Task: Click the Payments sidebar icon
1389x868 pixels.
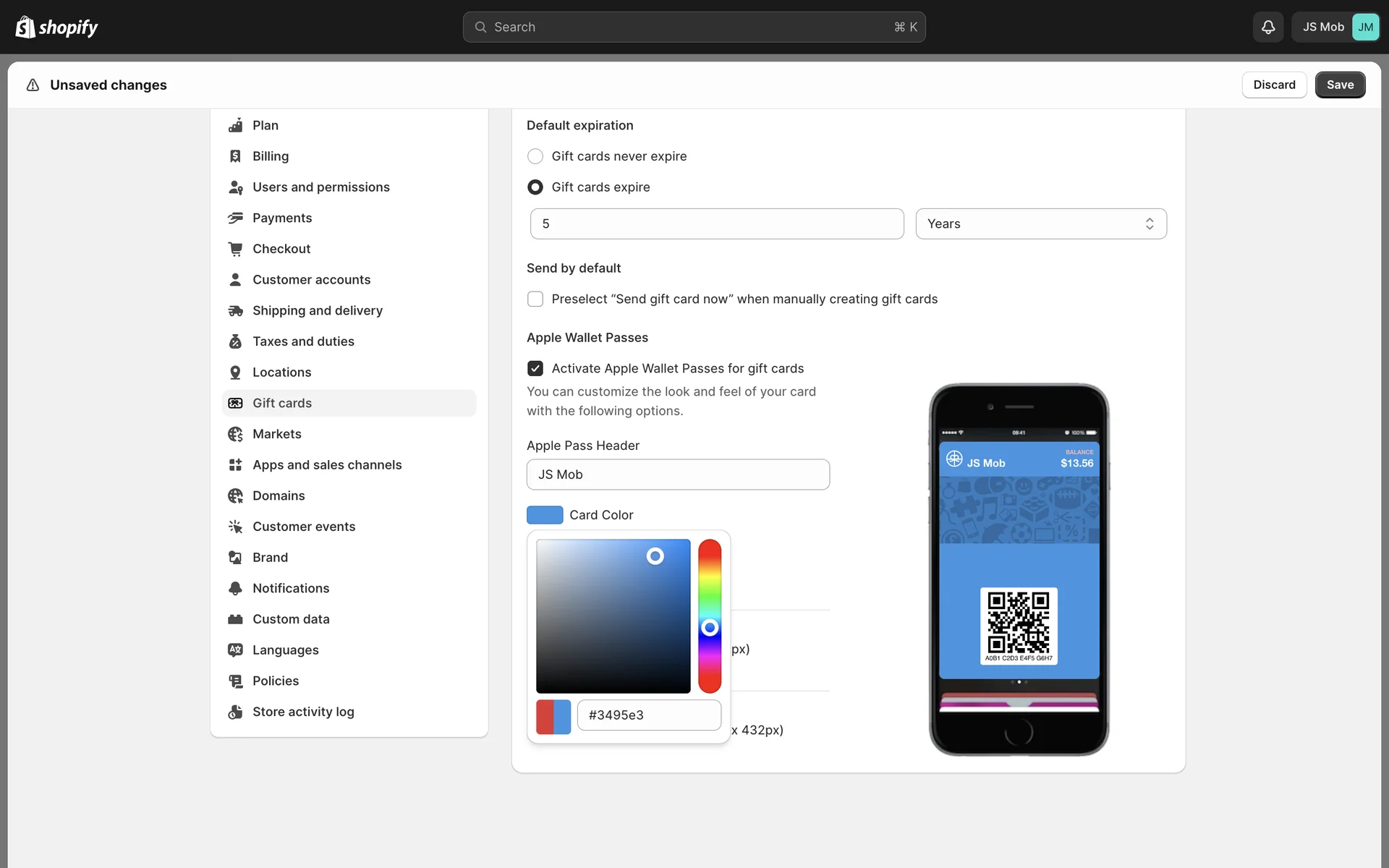Action: (235, 218)
